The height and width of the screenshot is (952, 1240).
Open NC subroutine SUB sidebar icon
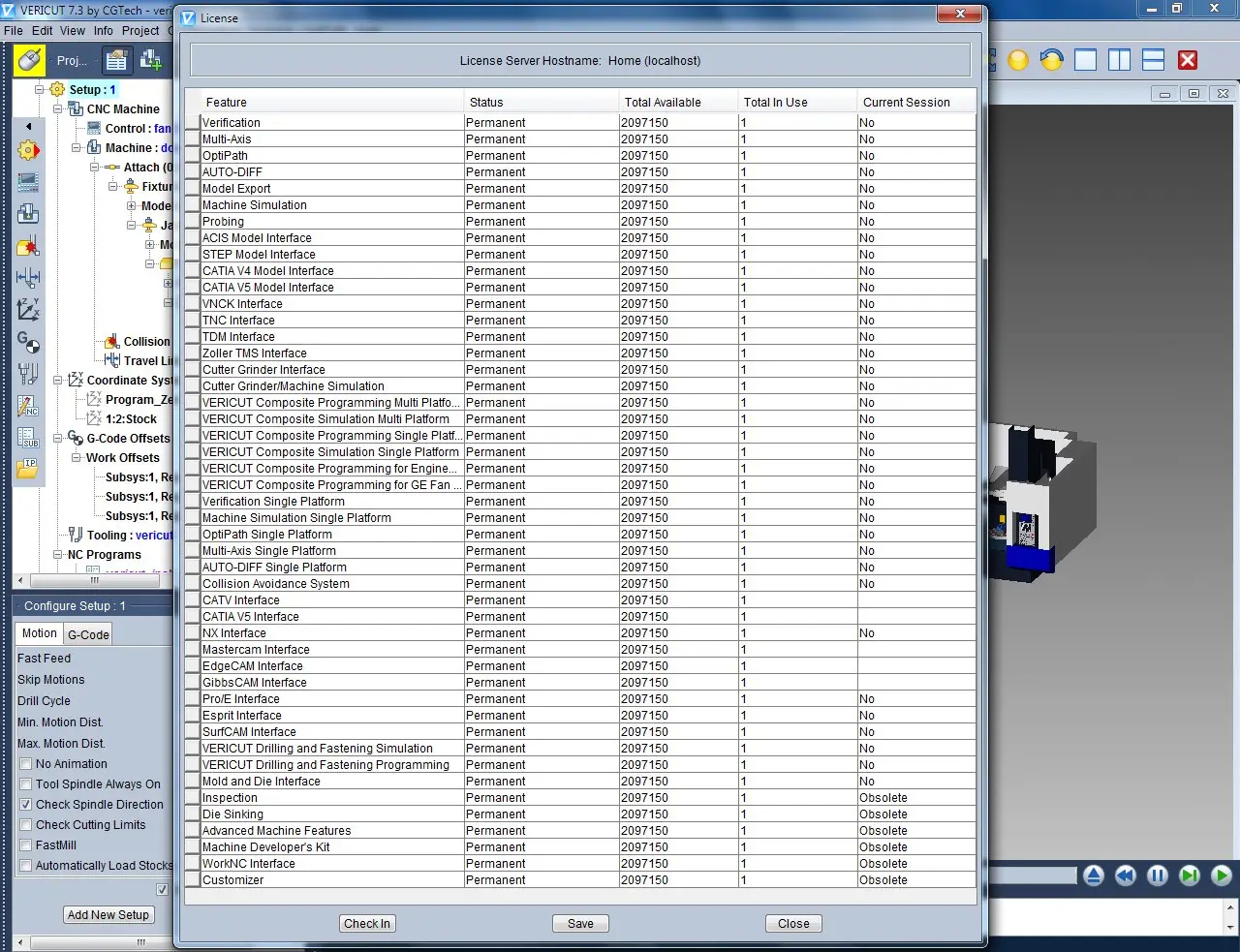coord(28,438)
